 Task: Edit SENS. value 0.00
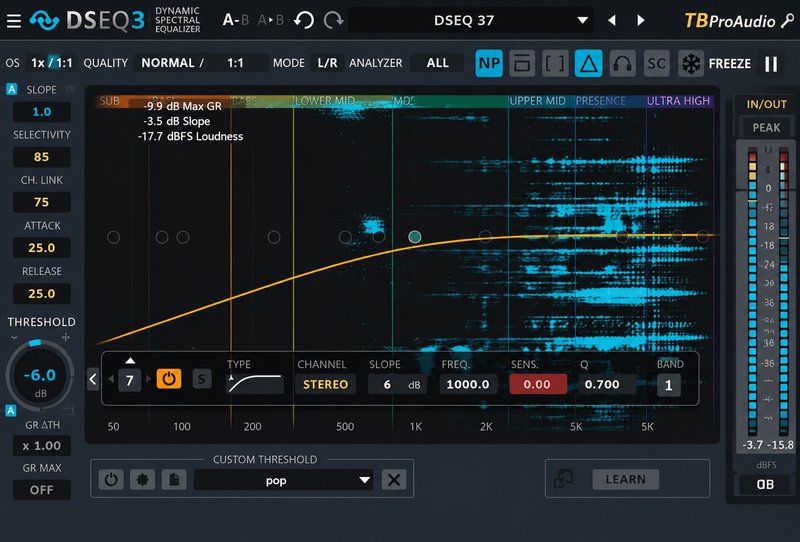[x=538, y=384]
